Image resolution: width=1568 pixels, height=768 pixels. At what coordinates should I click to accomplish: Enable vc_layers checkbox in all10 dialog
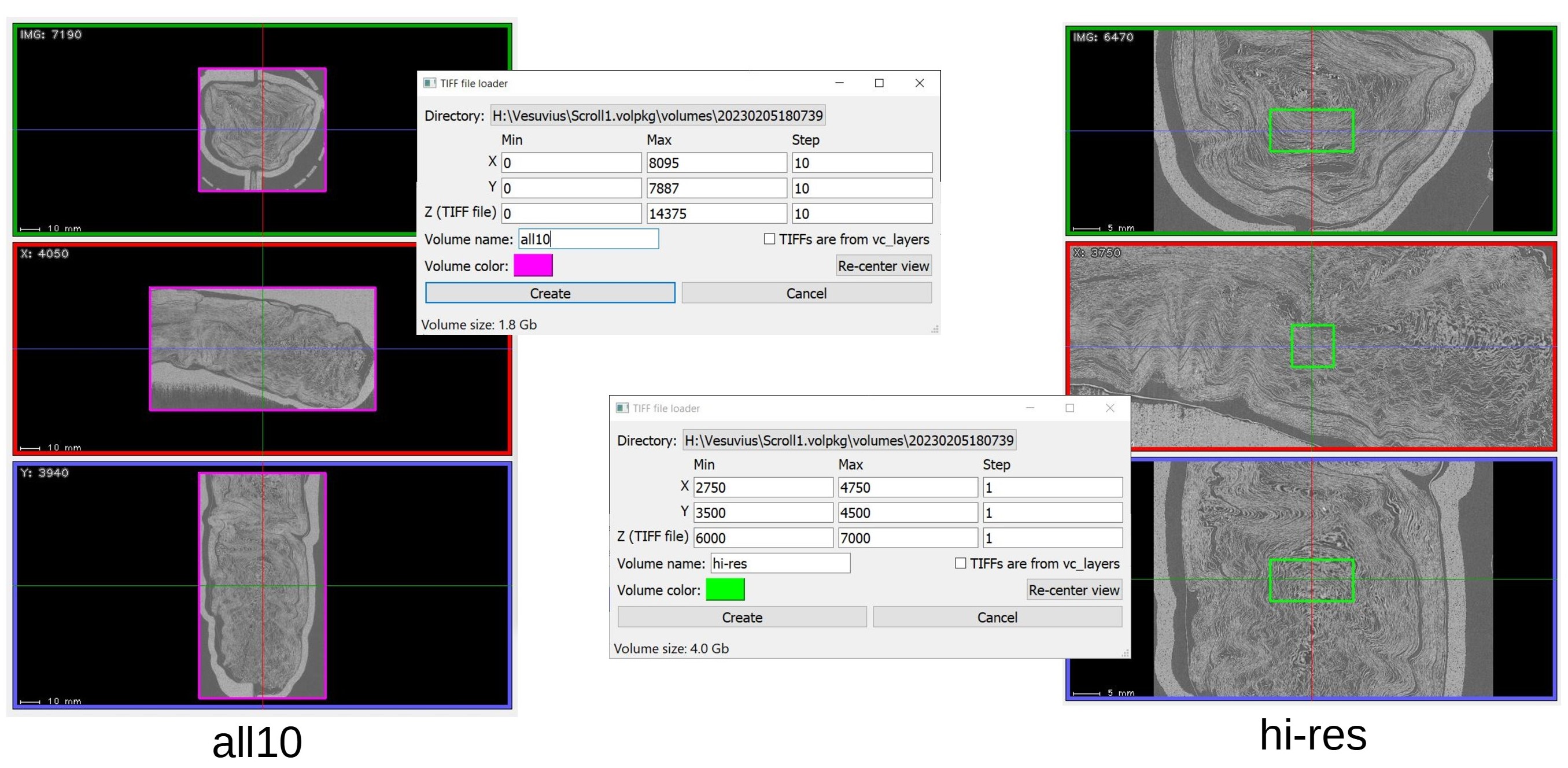(x=769, y=239)
